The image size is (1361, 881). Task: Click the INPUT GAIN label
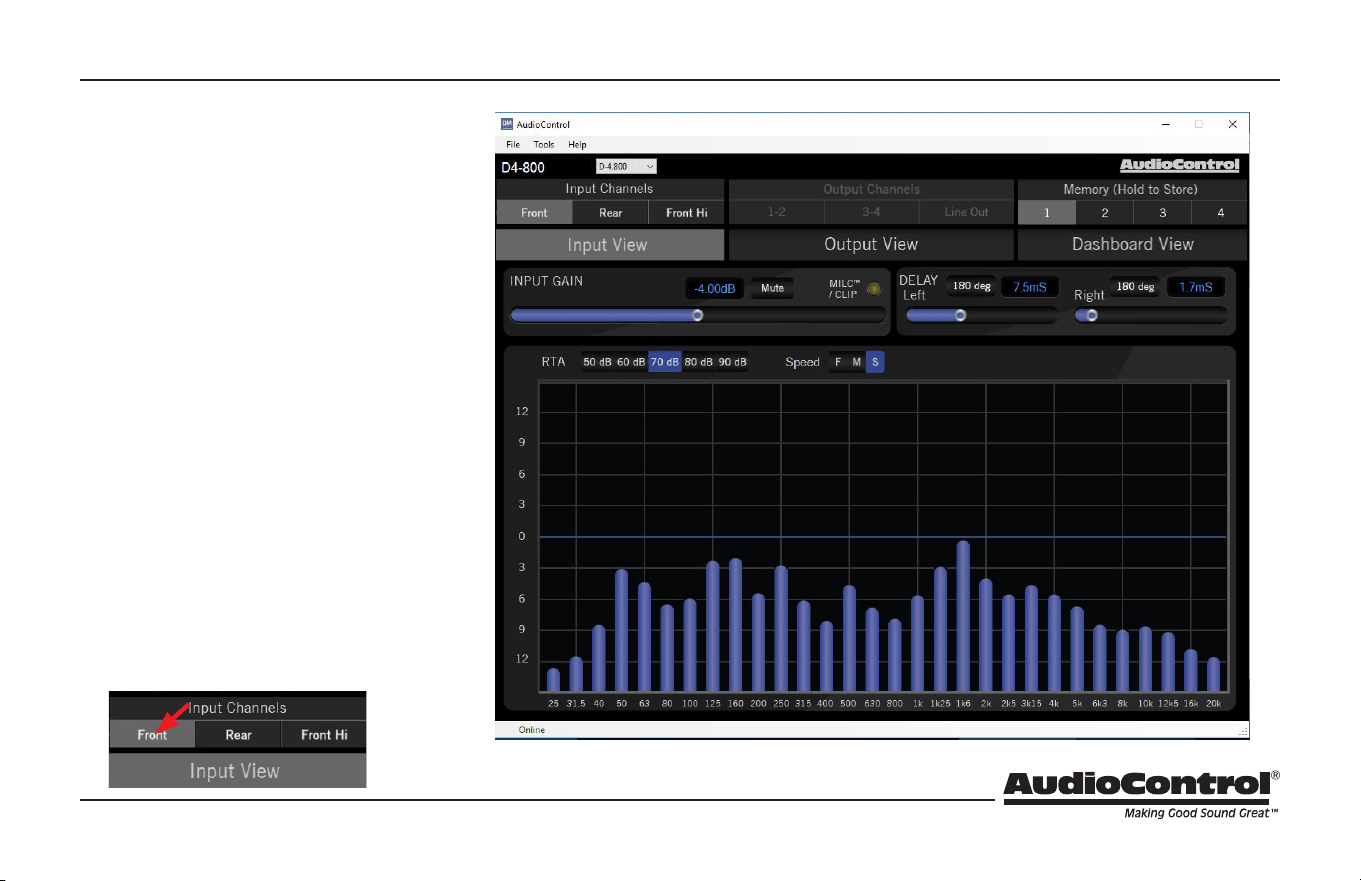click(x=546, y=281)
